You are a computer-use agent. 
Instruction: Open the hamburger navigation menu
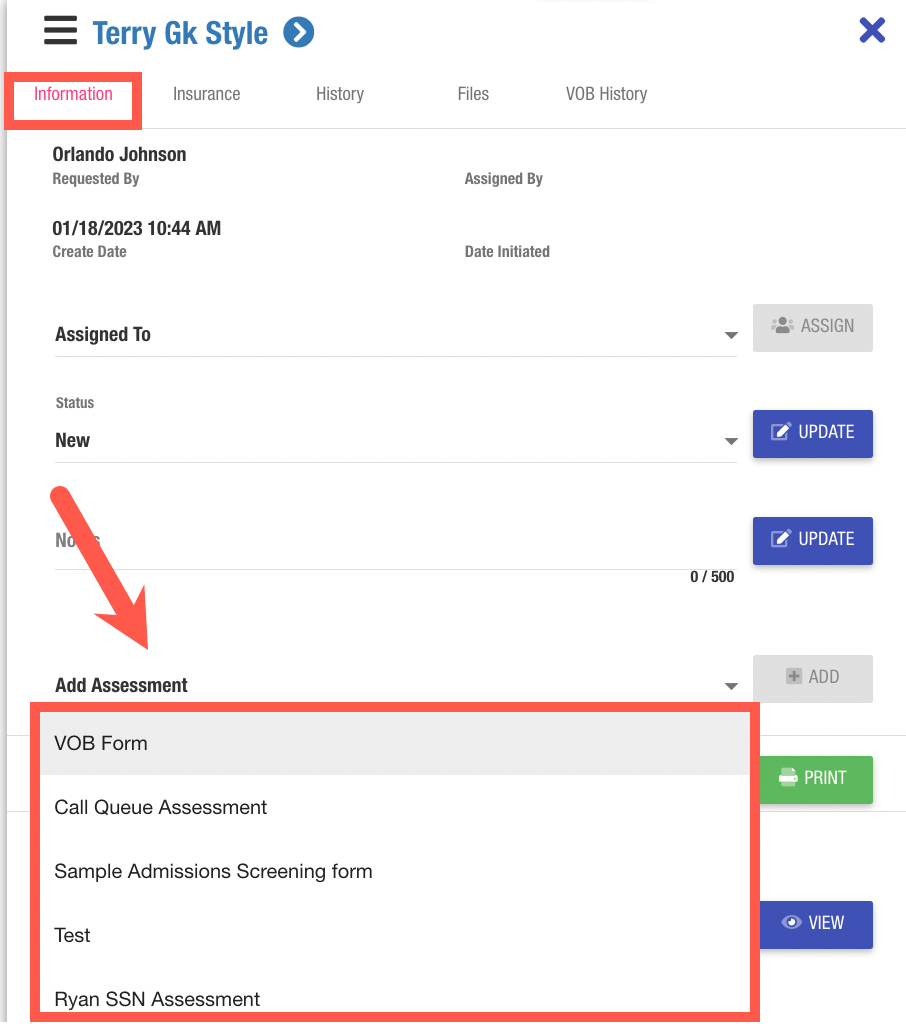point(60,30)
